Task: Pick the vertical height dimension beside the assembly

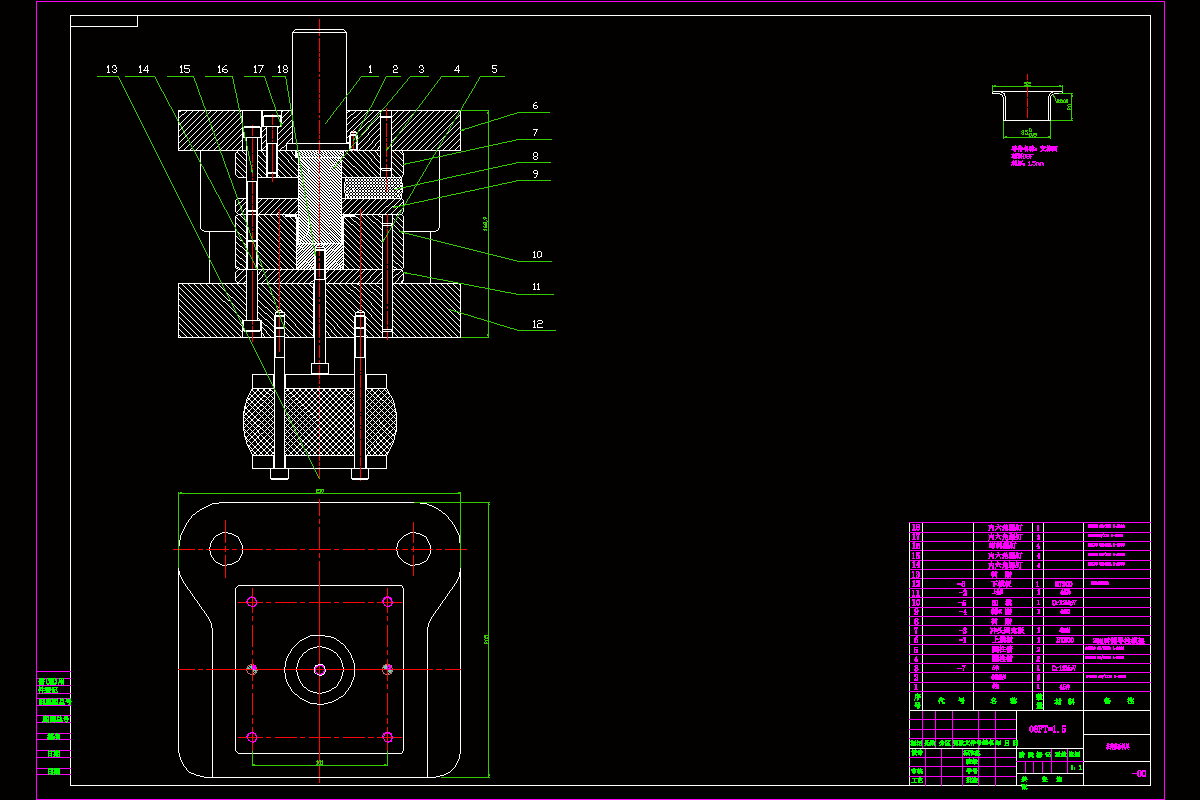Action: [x=485, y=222]
